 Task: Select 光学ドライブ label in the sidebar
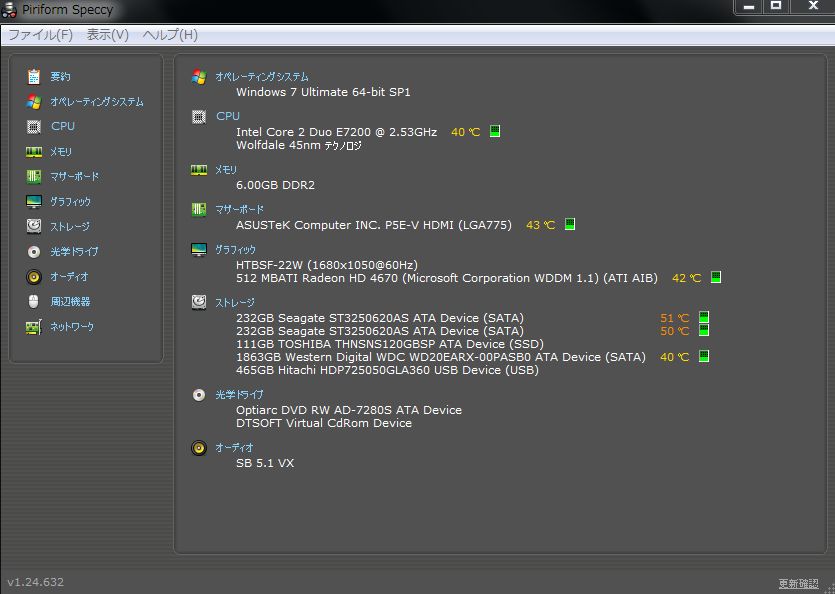(x=75, y=251)
